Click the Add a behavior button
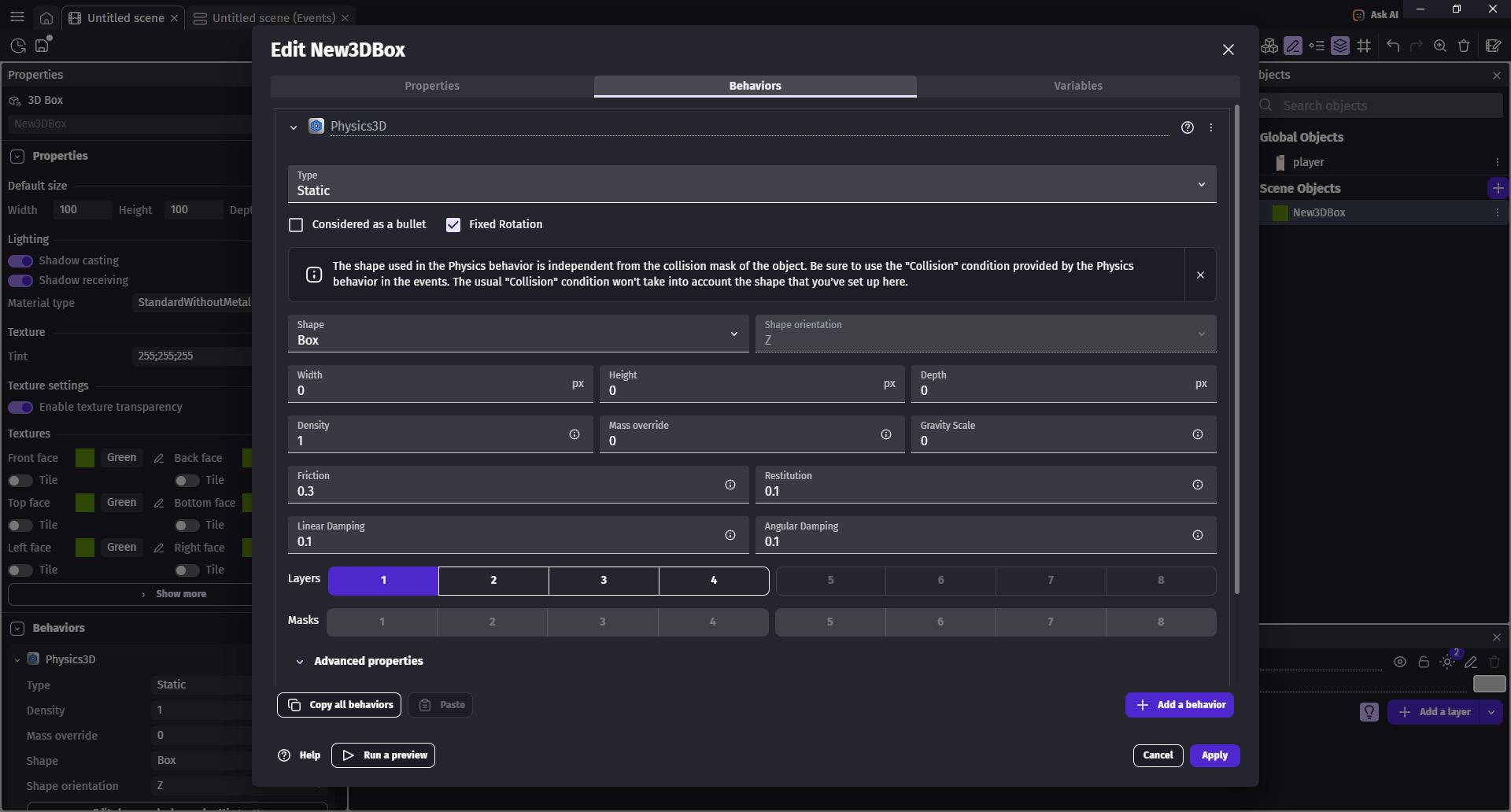This screenshot has height=812, width=1511. tap(1179, 705)
